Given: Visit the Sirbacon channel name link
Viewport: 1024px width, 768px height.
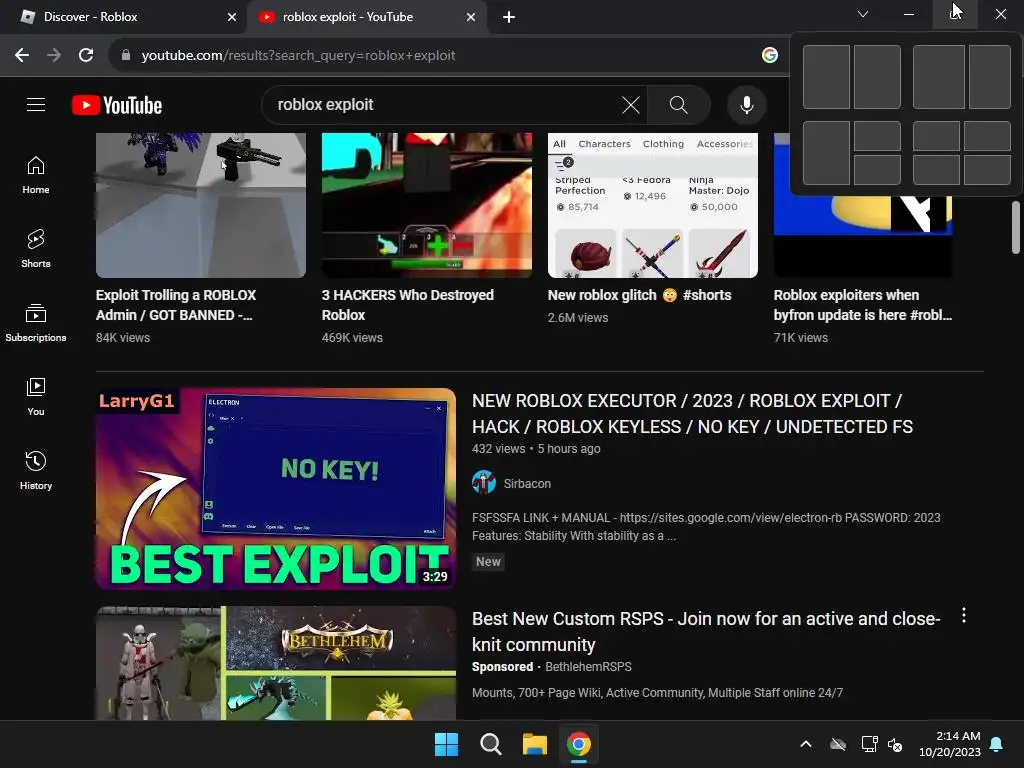Looking at the screenshot, I should pyautogui.click(x=527, y=484).
